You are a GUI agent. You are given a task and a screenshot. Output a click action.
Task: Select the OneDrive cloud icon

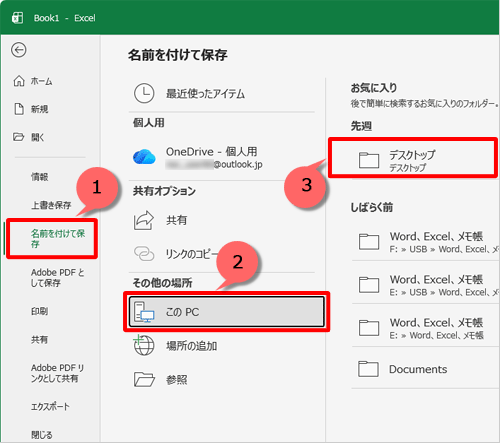pos(144,157)
